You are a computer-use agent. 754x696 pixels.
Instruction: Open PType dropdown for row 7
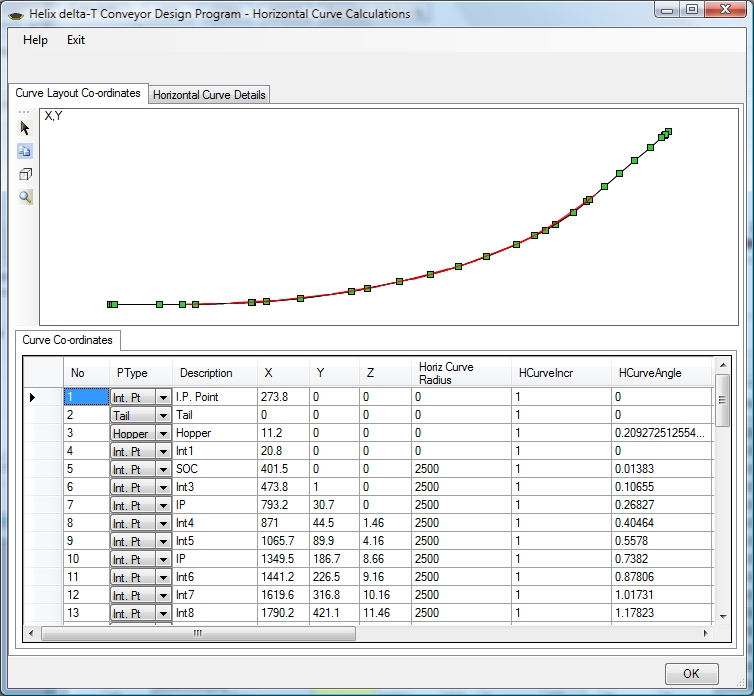click(163, 506)
